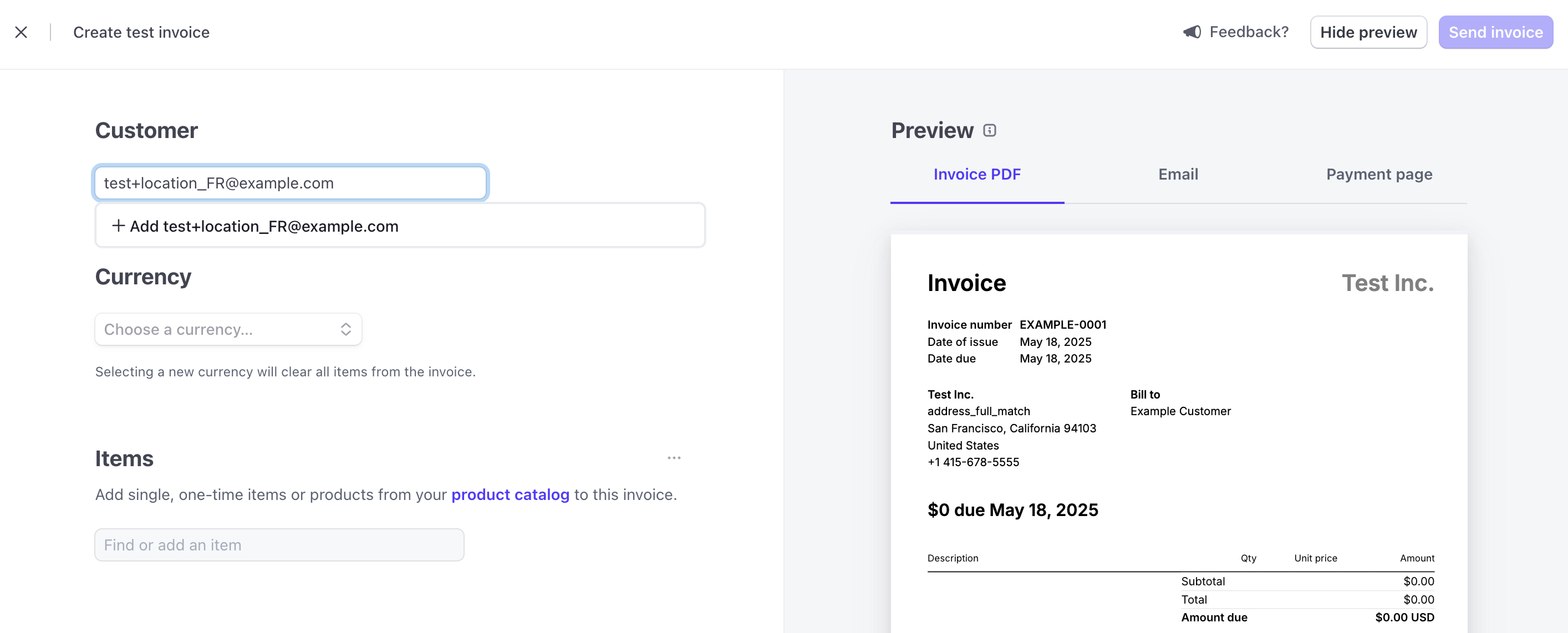Click the Description column header
The image size is (1568, 633).
pyautogui.click(x=953, y=558)
